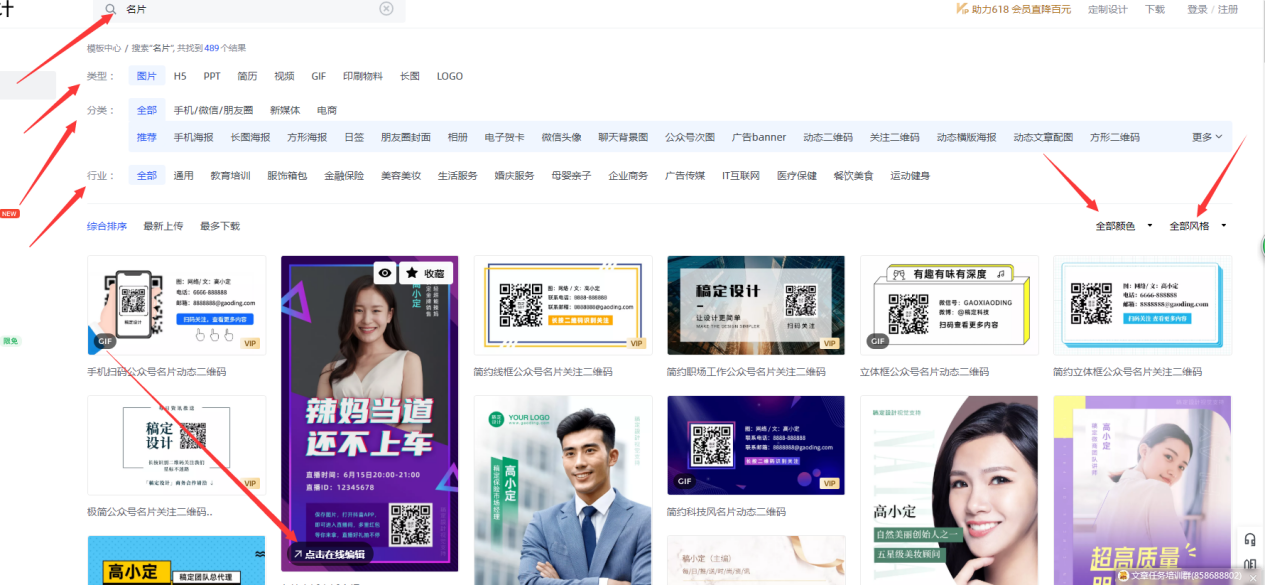This screenshot has height=585, width=1265.
Task: Select the 图片 type tab
Action: (x=146, y=76)
